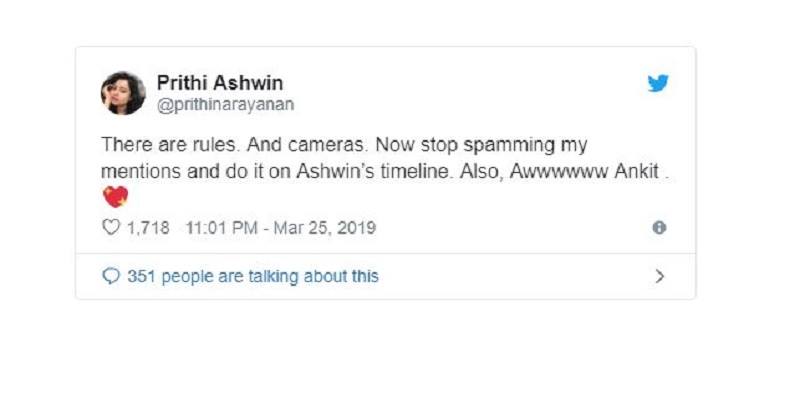Click the word "mentions" in the tweet

click(141, 171)
